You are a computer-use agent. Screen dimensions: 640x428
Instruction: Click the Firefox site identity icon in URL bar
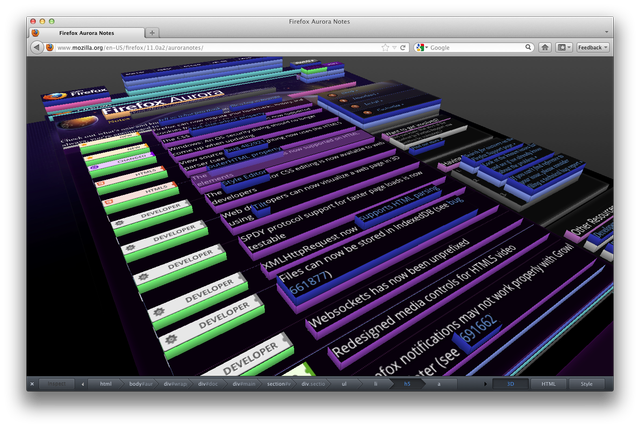[50, 47]
